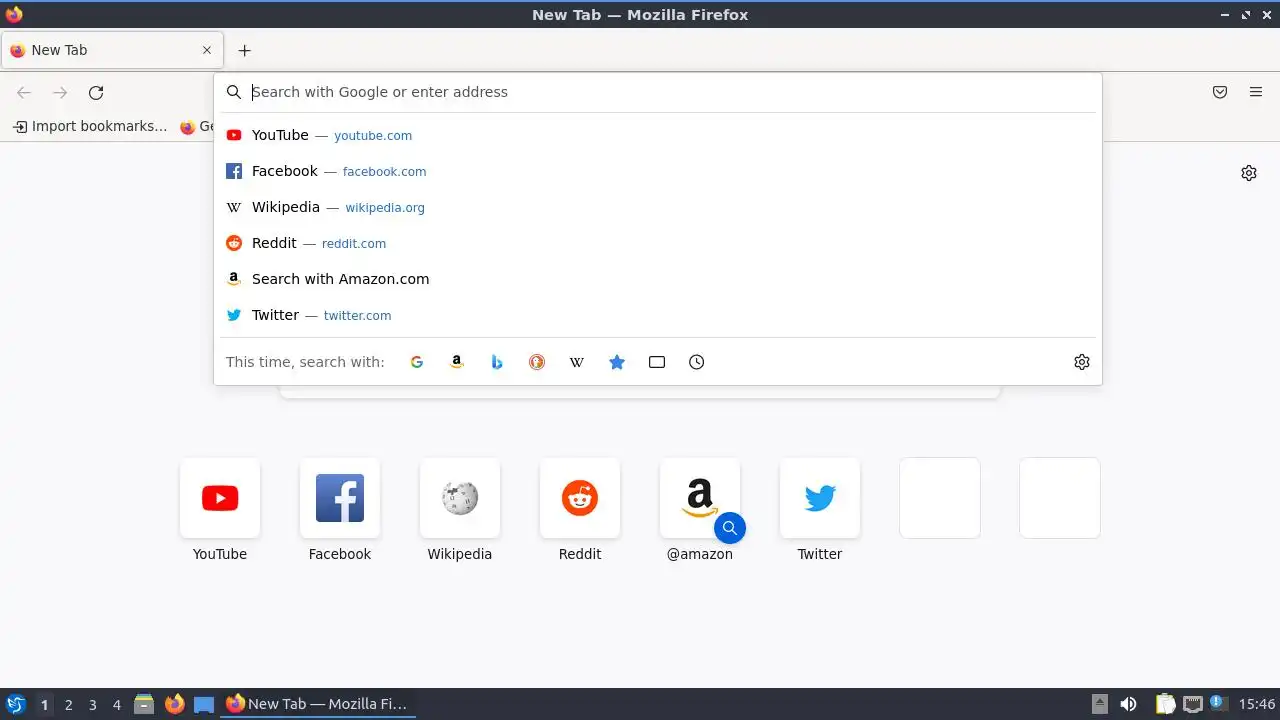Launch Firefox from taskbar quick launch
This screenshot has height=720, width=1280.
point(174,704)
